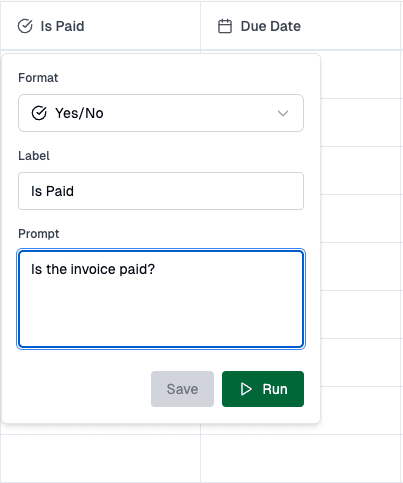Select bottom empty cell in Due Date column
This screenshot has width=403, height=483.
300,458
